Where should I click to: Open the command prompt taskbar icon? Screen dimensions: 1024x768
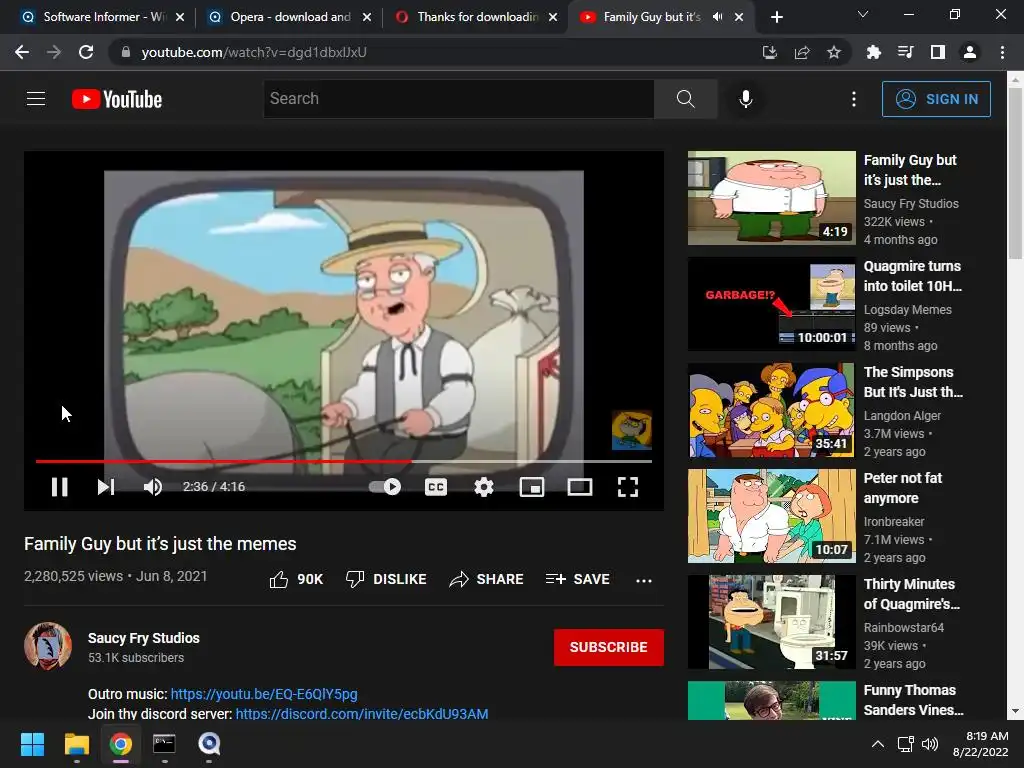[x=164, y=744]
